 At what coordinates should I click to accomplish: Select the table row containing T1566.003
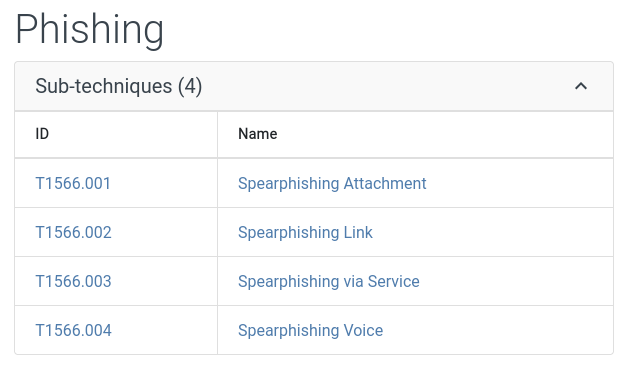(314, 281)
